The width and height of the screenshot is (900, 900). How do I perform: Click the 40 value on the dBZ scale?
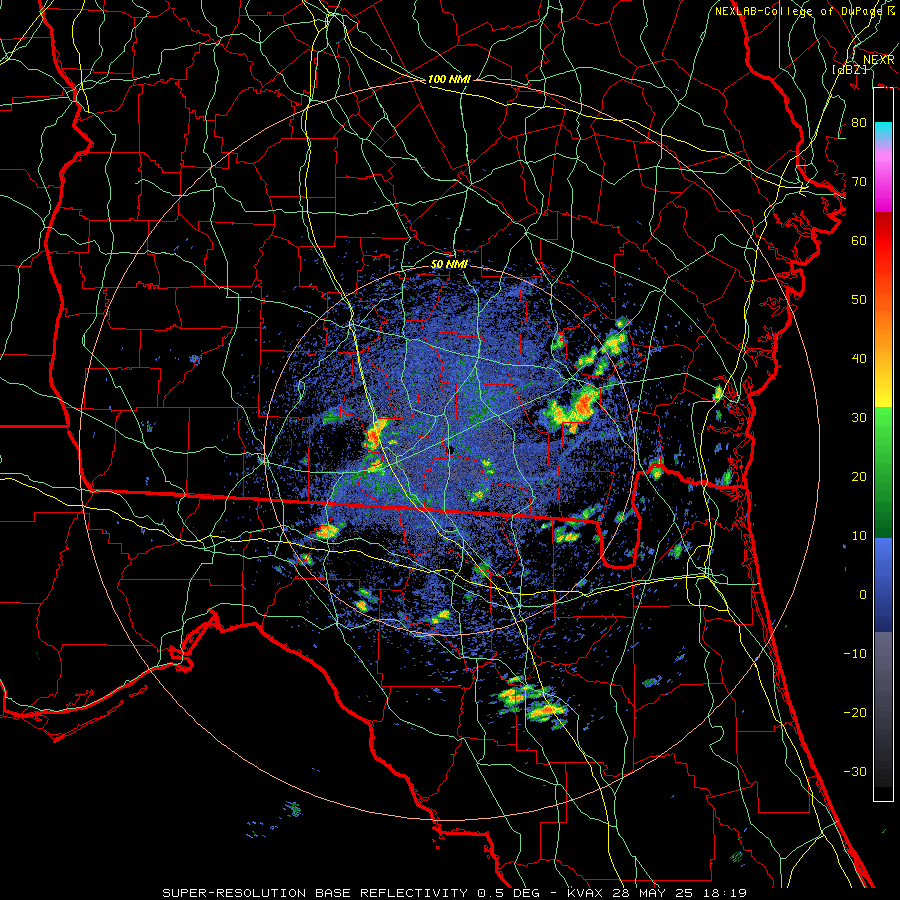[x=859, y=359]
